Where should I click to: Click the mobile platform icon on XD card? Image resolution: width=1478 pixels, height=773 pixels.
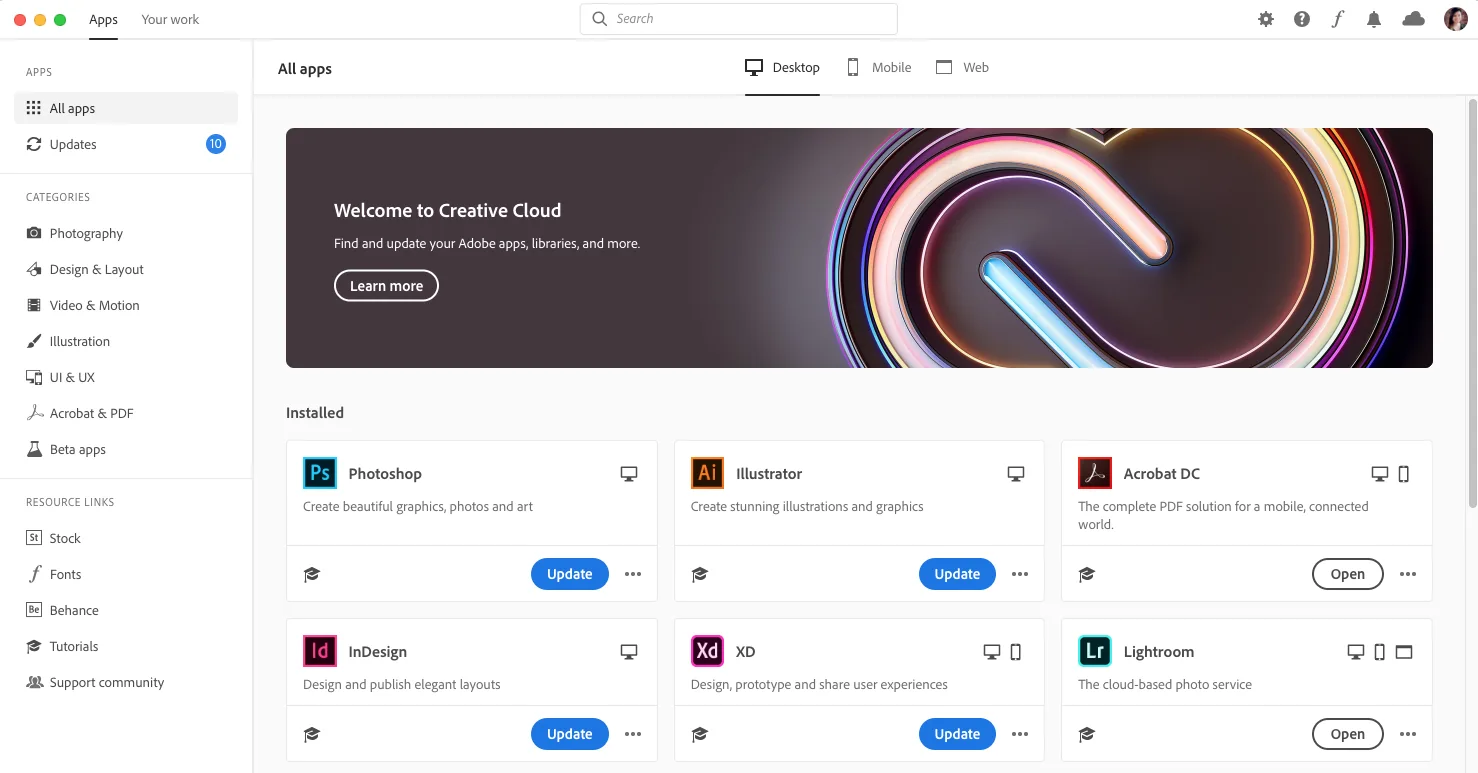click(1016, 652)
